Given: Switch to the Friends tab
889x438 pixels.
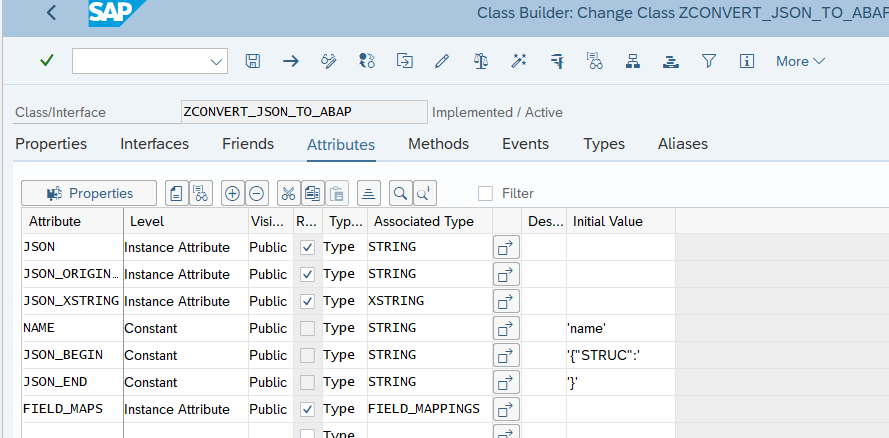Looking at the screenshot, I should pos(248,144).
